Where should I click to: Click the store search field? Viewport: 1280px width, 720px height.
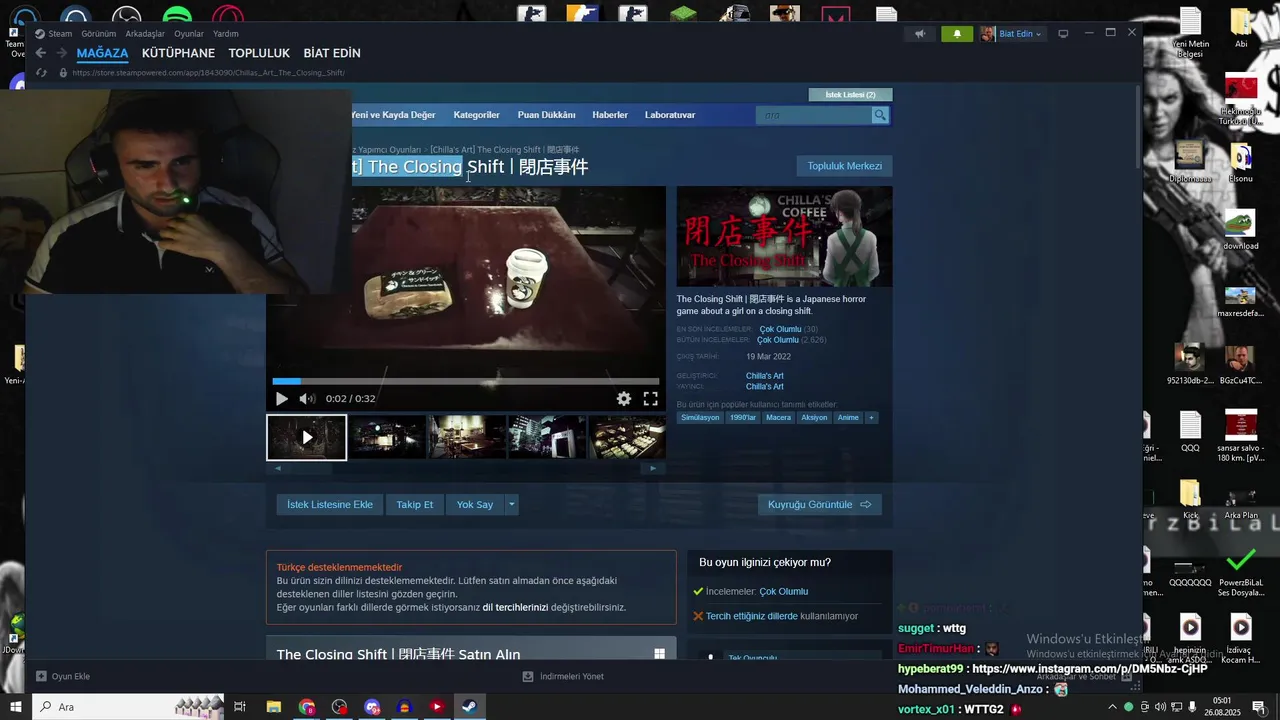814,115
